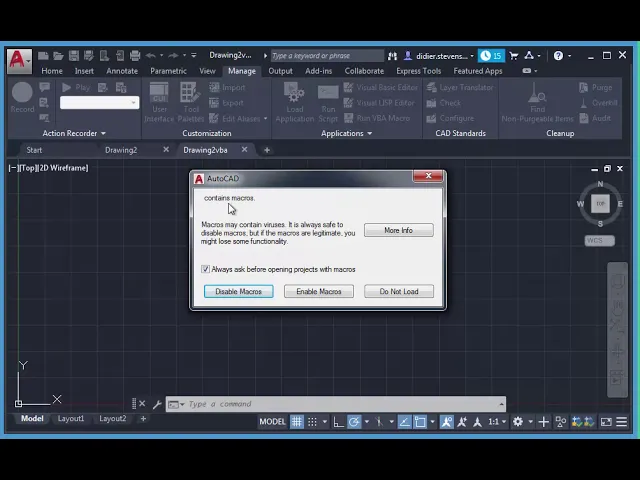The height and width of the screenshot is (480, 640).
Task: Switch to the Home ribbon tab
Action: 52,71
